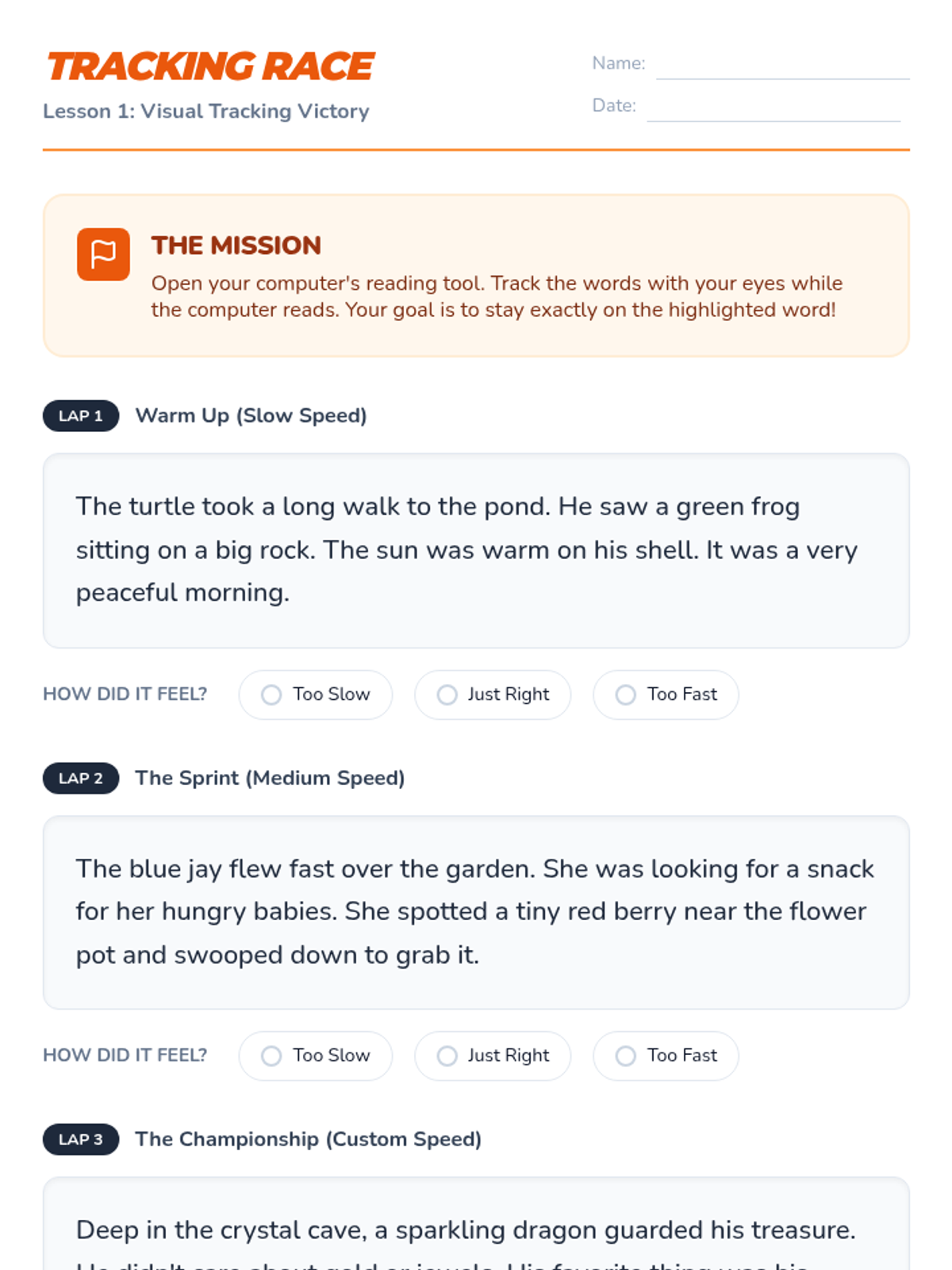Choose Just Right for The Sprint lap
952x1270 pixels.
tap(447, 1056)
